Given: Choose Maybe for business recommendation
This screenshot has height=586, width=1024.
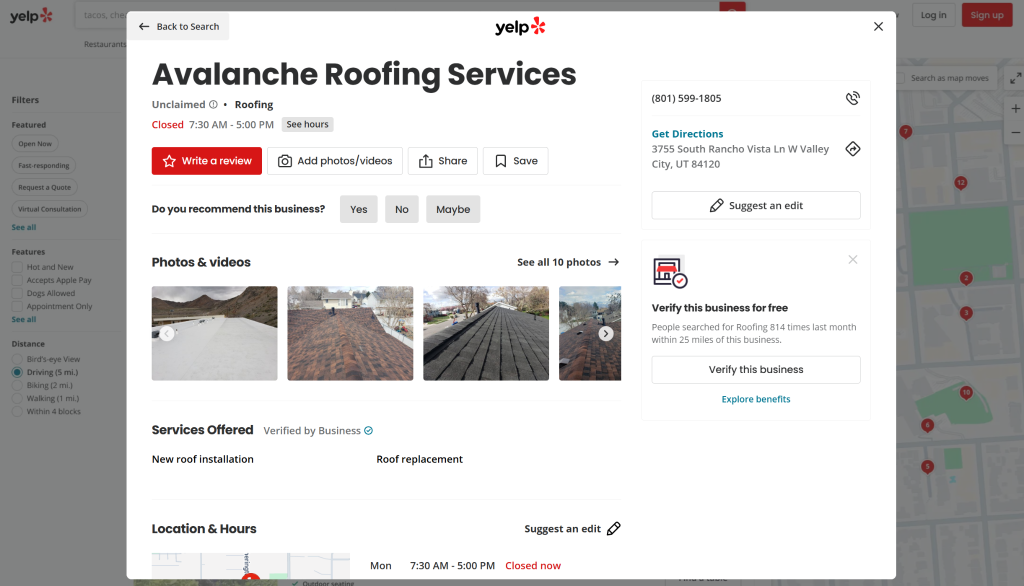Looking at the screenshot, I should click(x=453, y=210).
